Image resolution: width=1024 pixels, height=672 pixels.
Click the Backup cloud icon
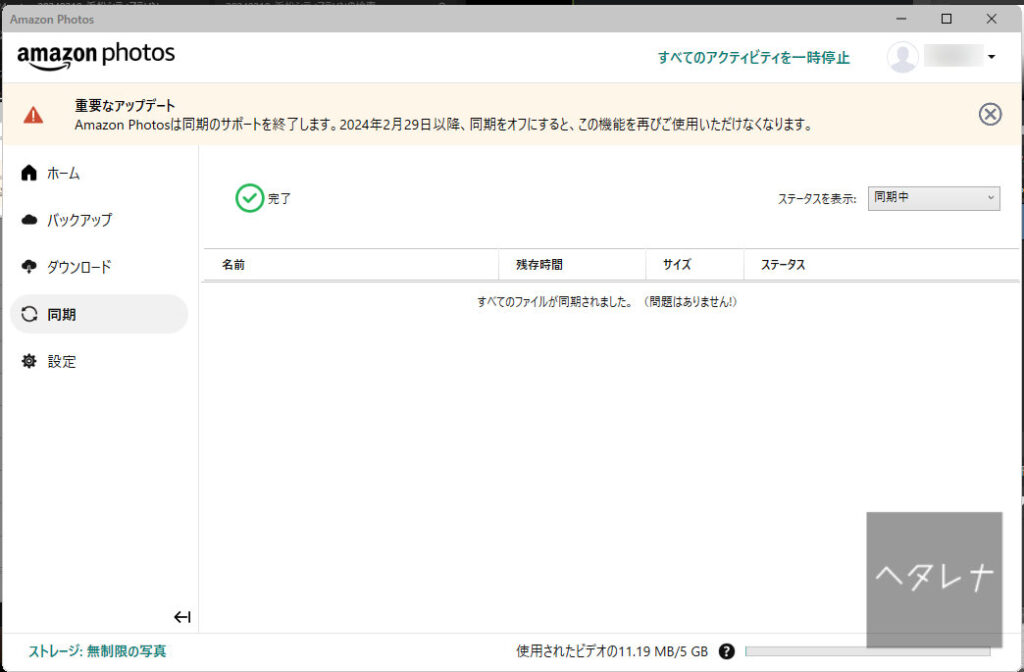point(29,220)
